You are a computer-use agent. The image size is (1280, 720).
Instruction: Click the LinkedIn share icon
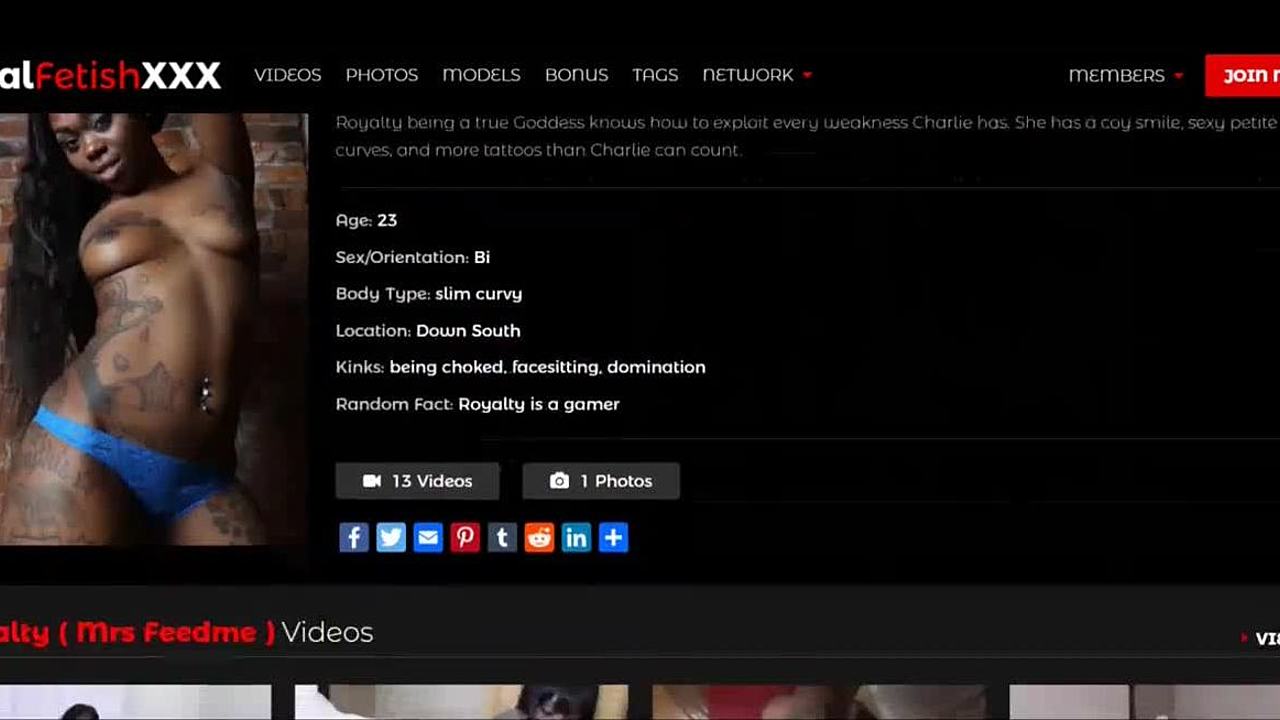tap(576, 538)
